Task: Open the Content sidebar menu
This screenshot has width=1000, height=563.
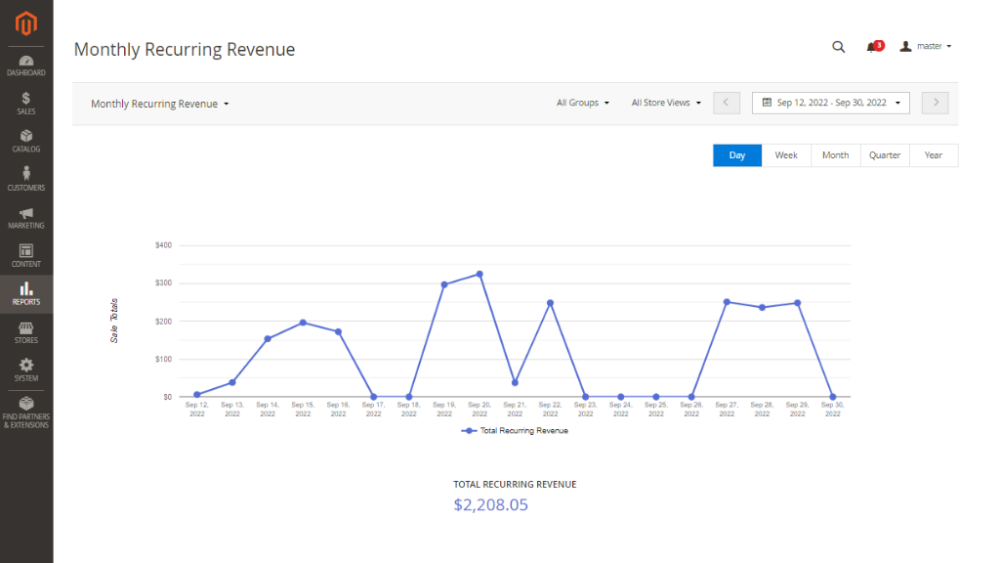Action: (26, 256)
